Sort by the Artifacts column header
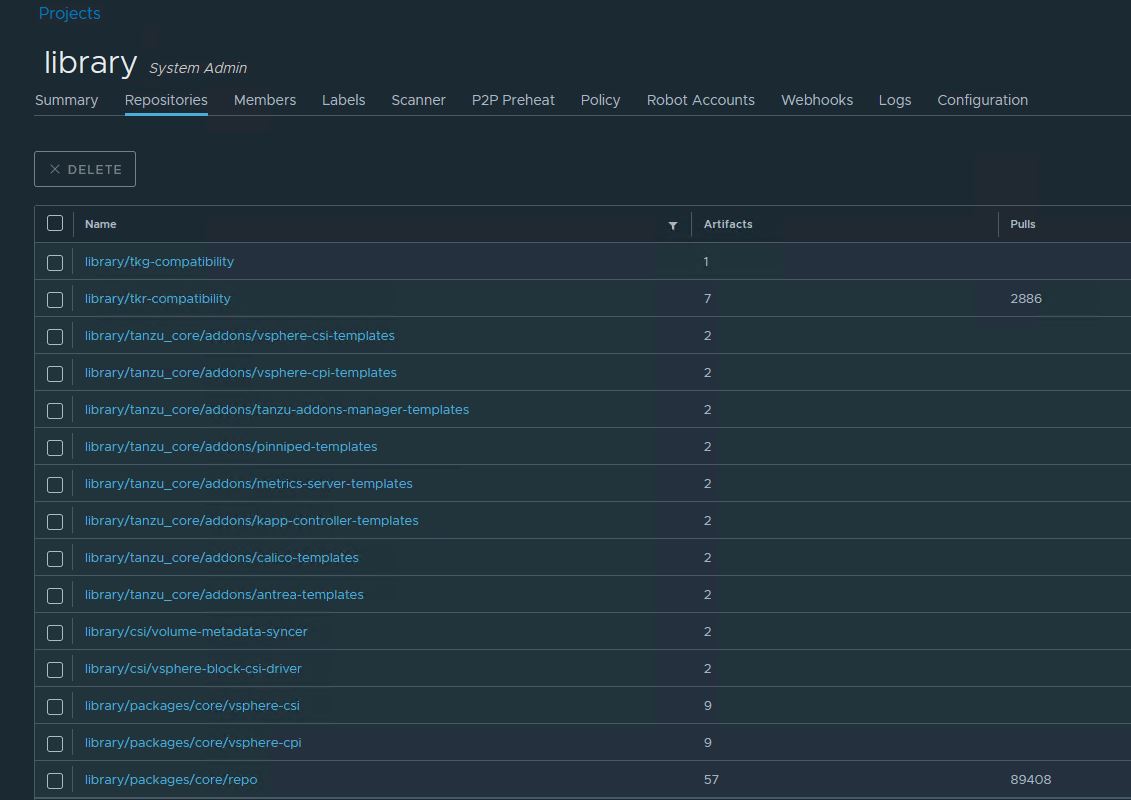The height and width of the screenshot is (800, 1131). coord(728,224)
